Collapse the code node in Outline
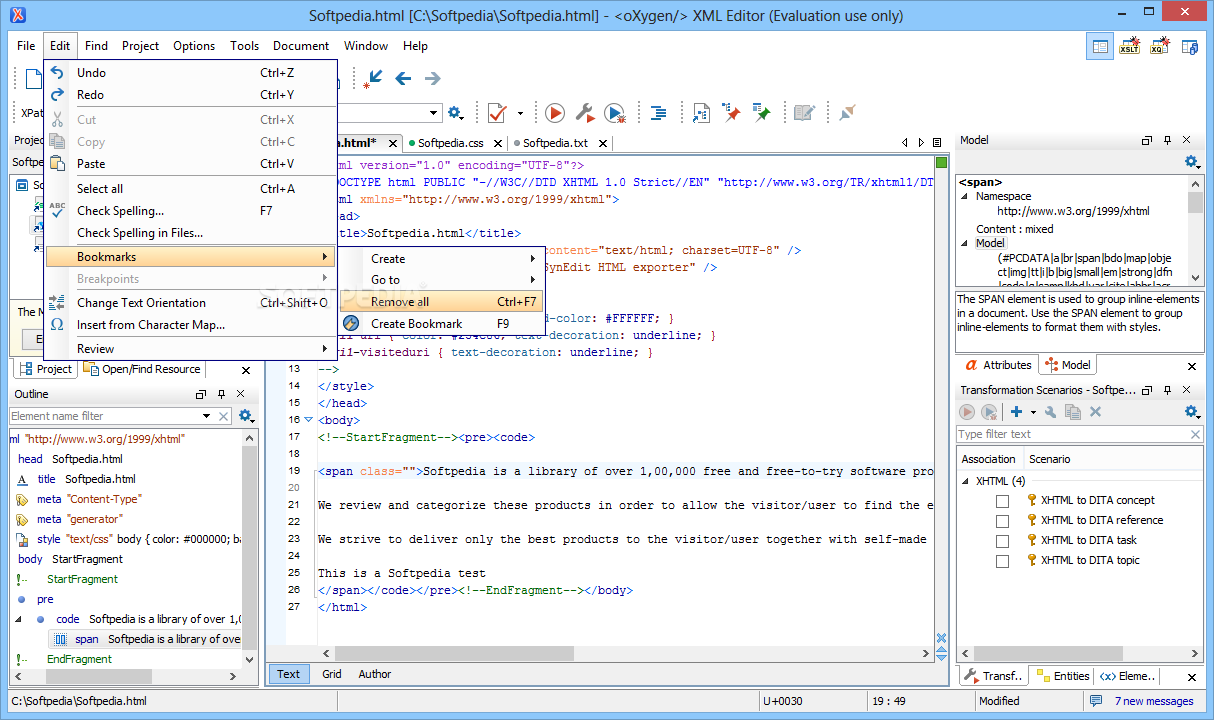 (x=19, y=619)
